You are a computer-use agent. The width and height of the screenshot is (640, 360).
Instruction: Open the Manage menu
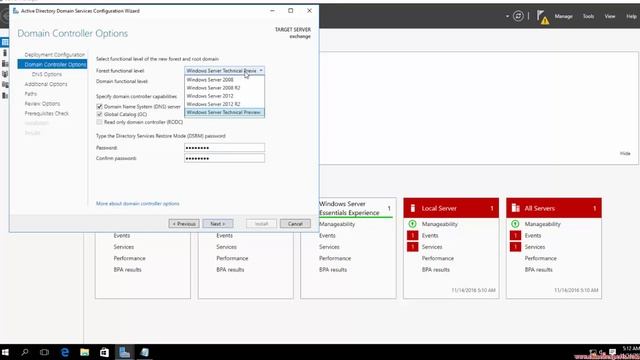pos(563,16)
